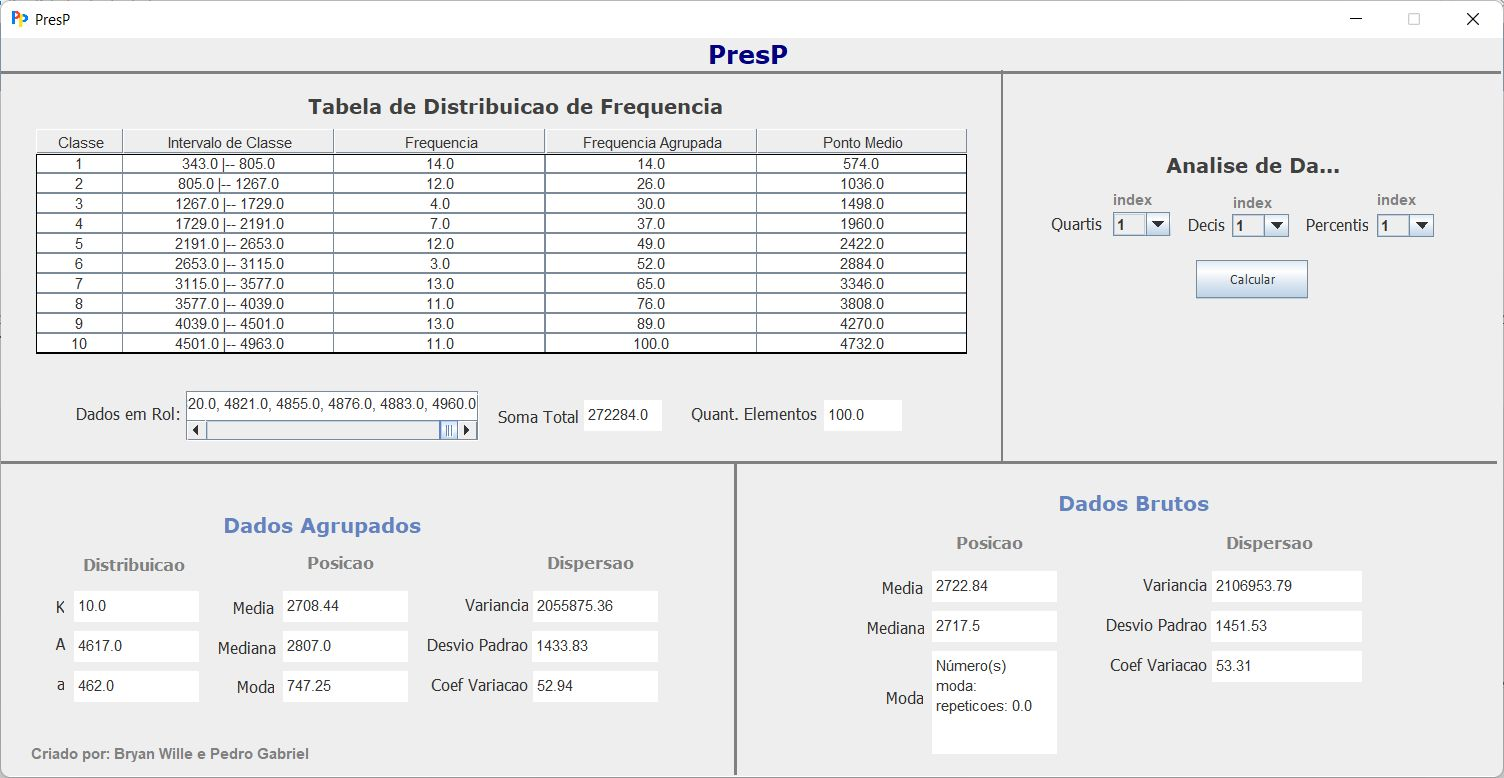This screenshot has height=778, width=1504.
Task: Click the PresP application icon in titlebar
Action: 21,18
